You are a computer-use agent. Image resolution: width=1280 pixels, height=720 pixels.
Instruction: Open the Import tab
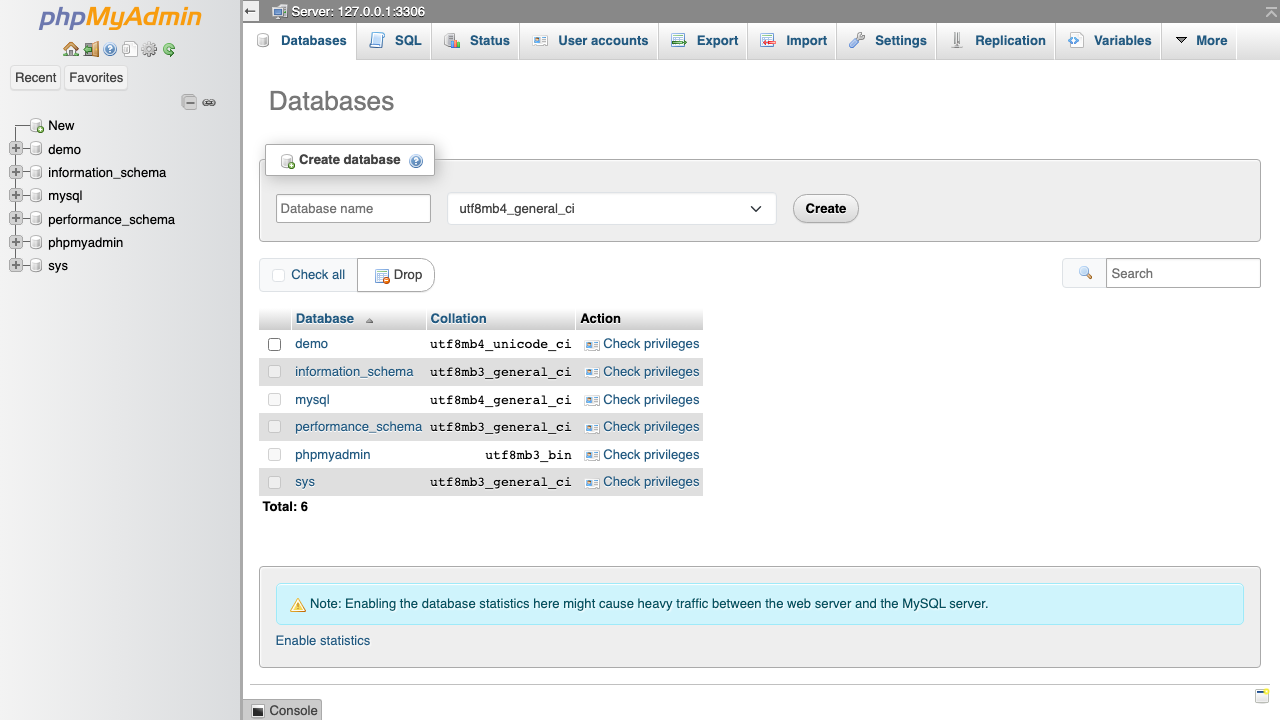[x=793, y=41]
